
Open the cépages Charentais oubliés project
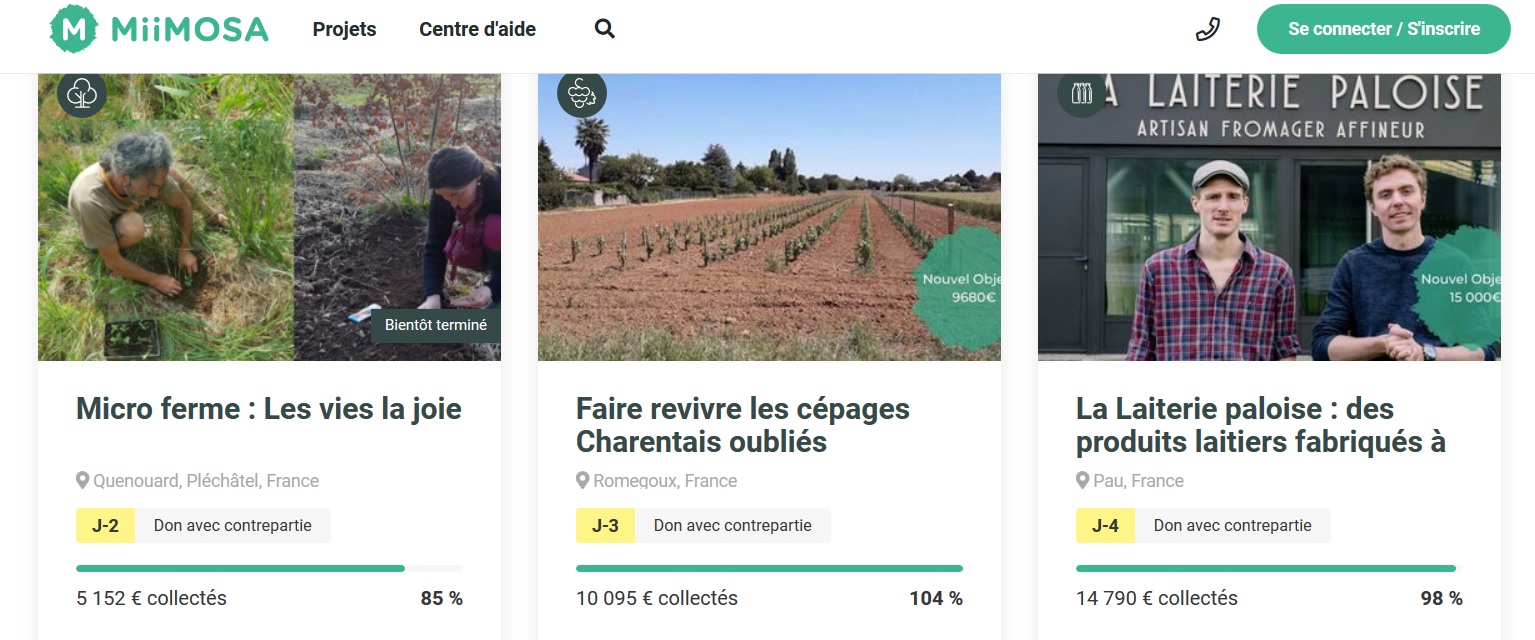point(742,425)
